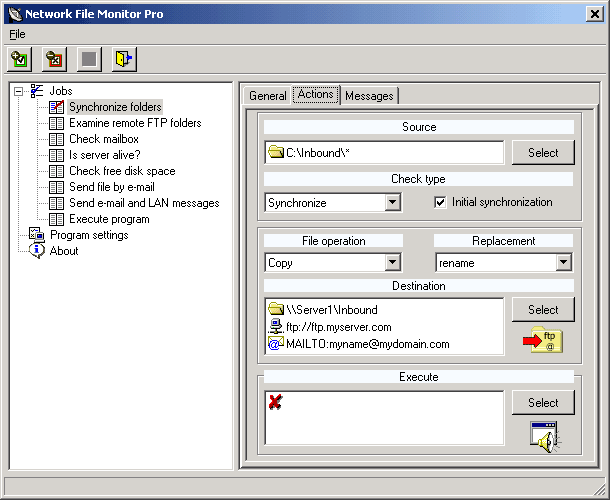Select Send e-mail and LAN messages job
The width and height of the screenshot is (610, 500).
[x=144, y=203]
